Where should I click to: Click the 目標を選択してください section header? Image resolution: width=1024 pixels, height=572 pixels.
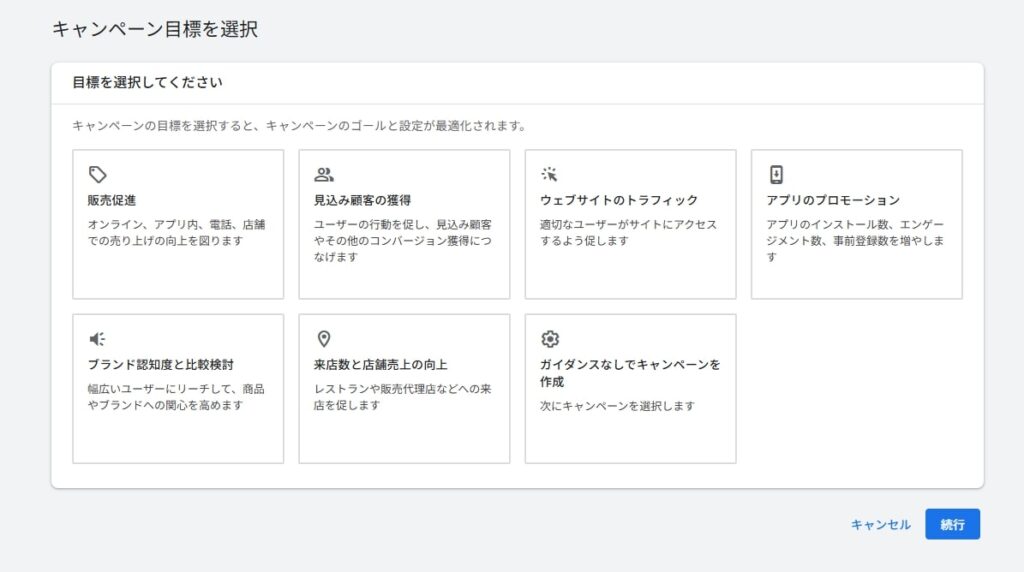[147, 83]
